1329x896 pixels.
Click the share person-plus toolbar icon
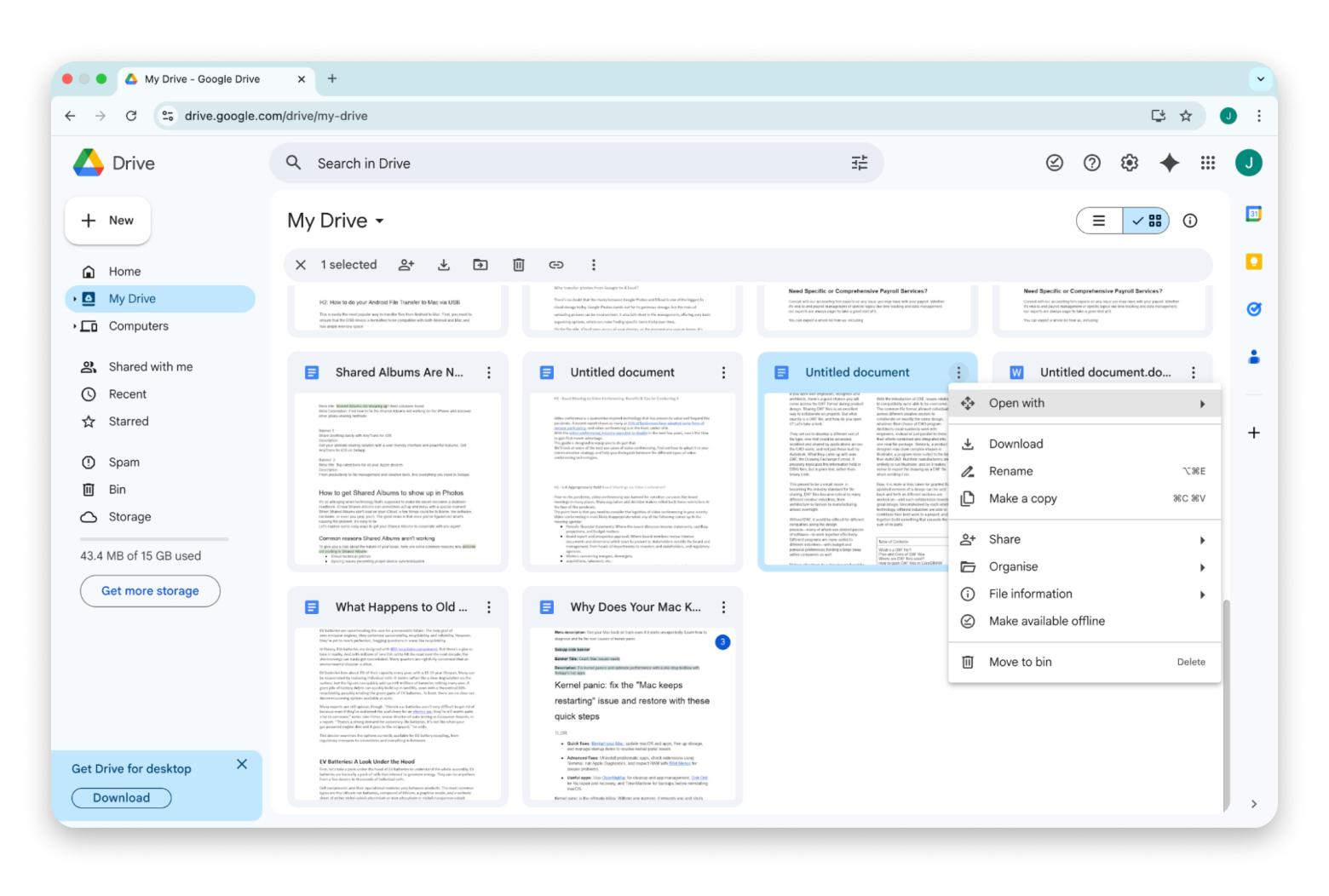coord(406,265)
